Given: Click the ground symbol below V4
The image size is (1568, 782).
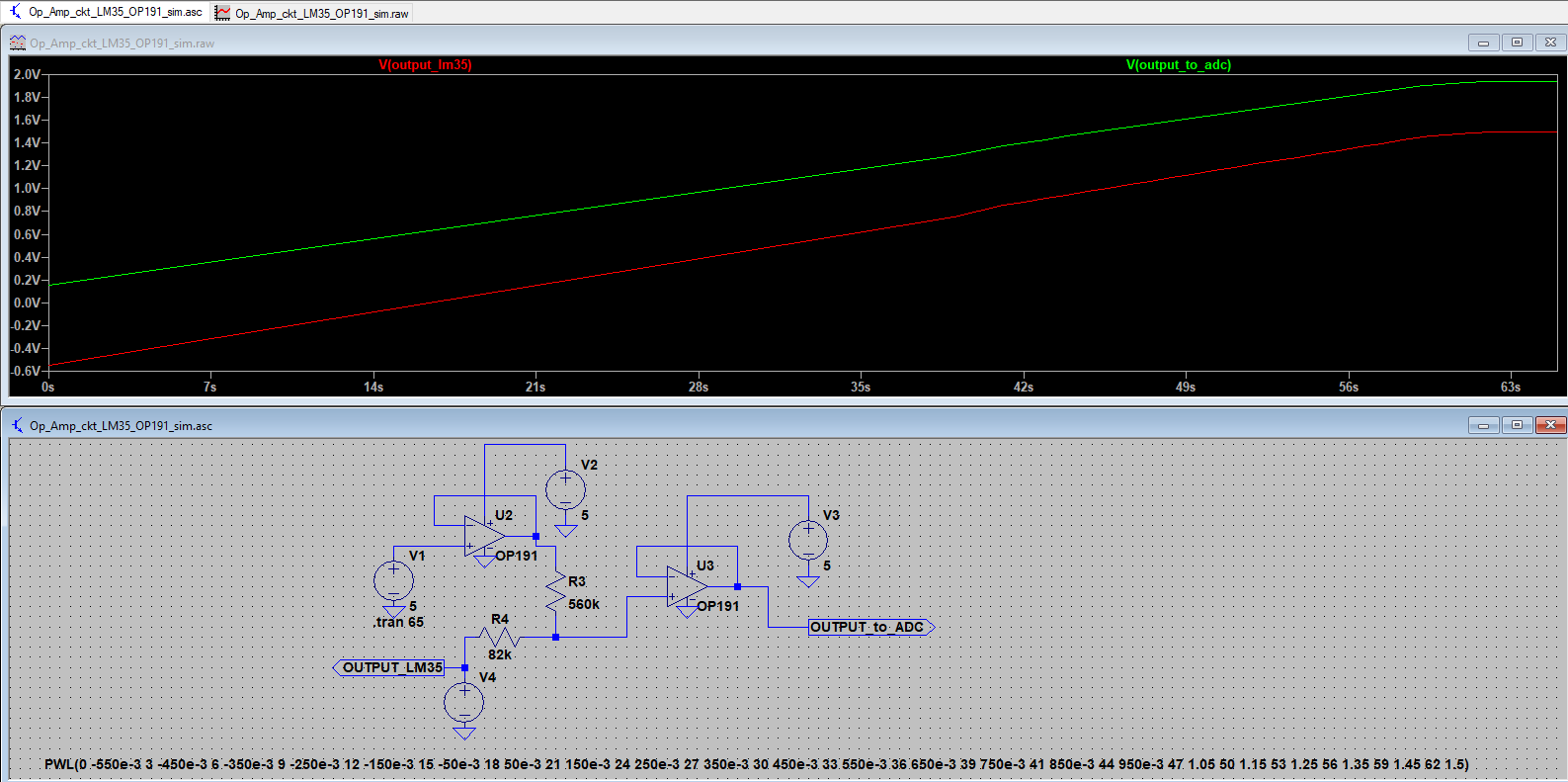Looking at the screenshot, I should (x=464, y=733).
